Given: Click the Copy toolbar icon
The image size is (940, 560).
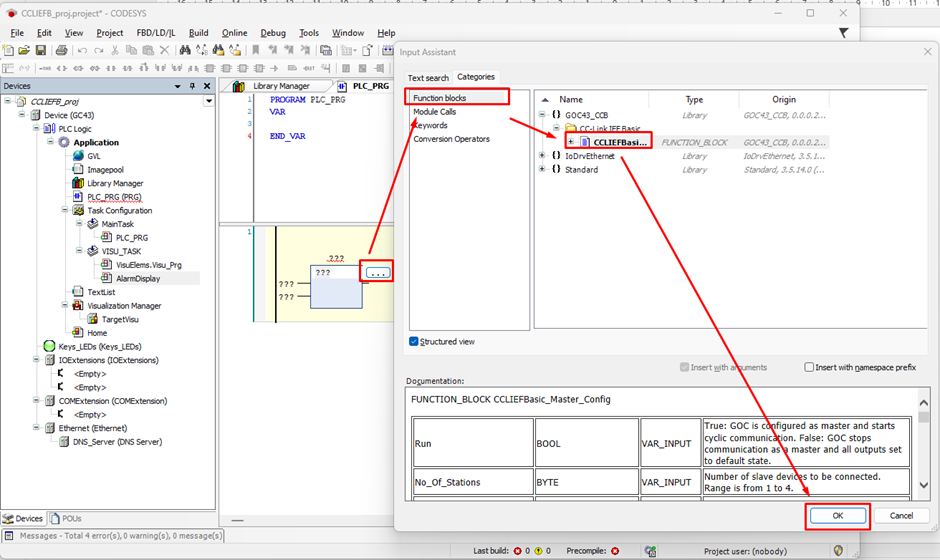Looking at the screenshot, I should click(x=131, y=50).
